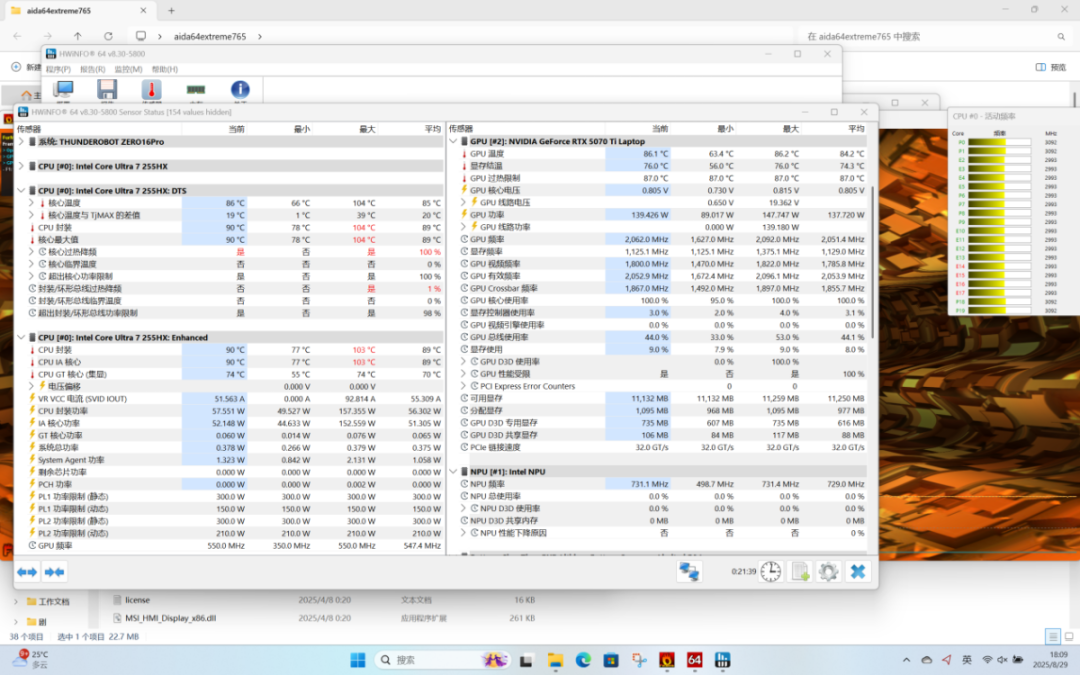Screen dimensions: 1080x675
Task: Start logging with the document plus icon
Action: pyautogui.click(x=800, y=572)
